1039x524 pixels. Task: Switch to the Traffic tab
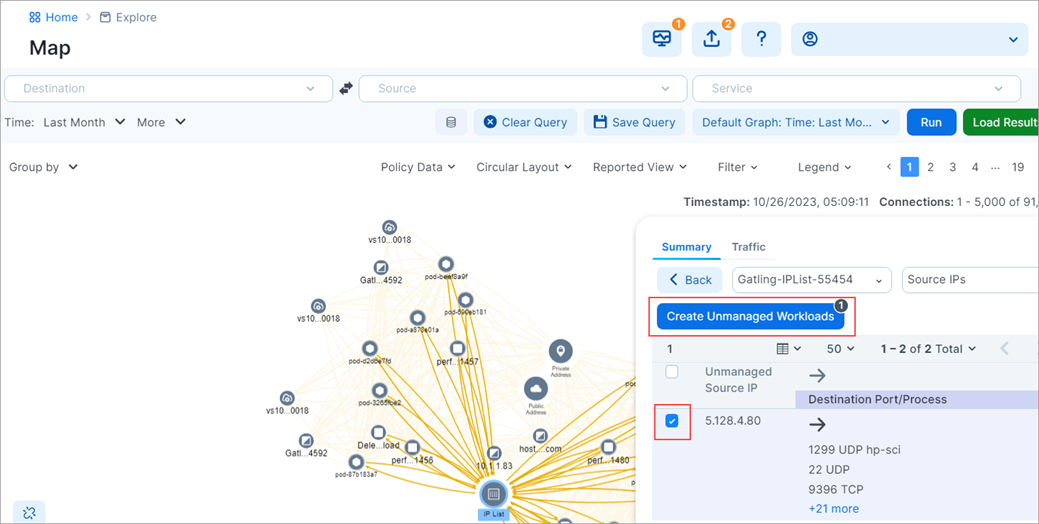(748, 247)
